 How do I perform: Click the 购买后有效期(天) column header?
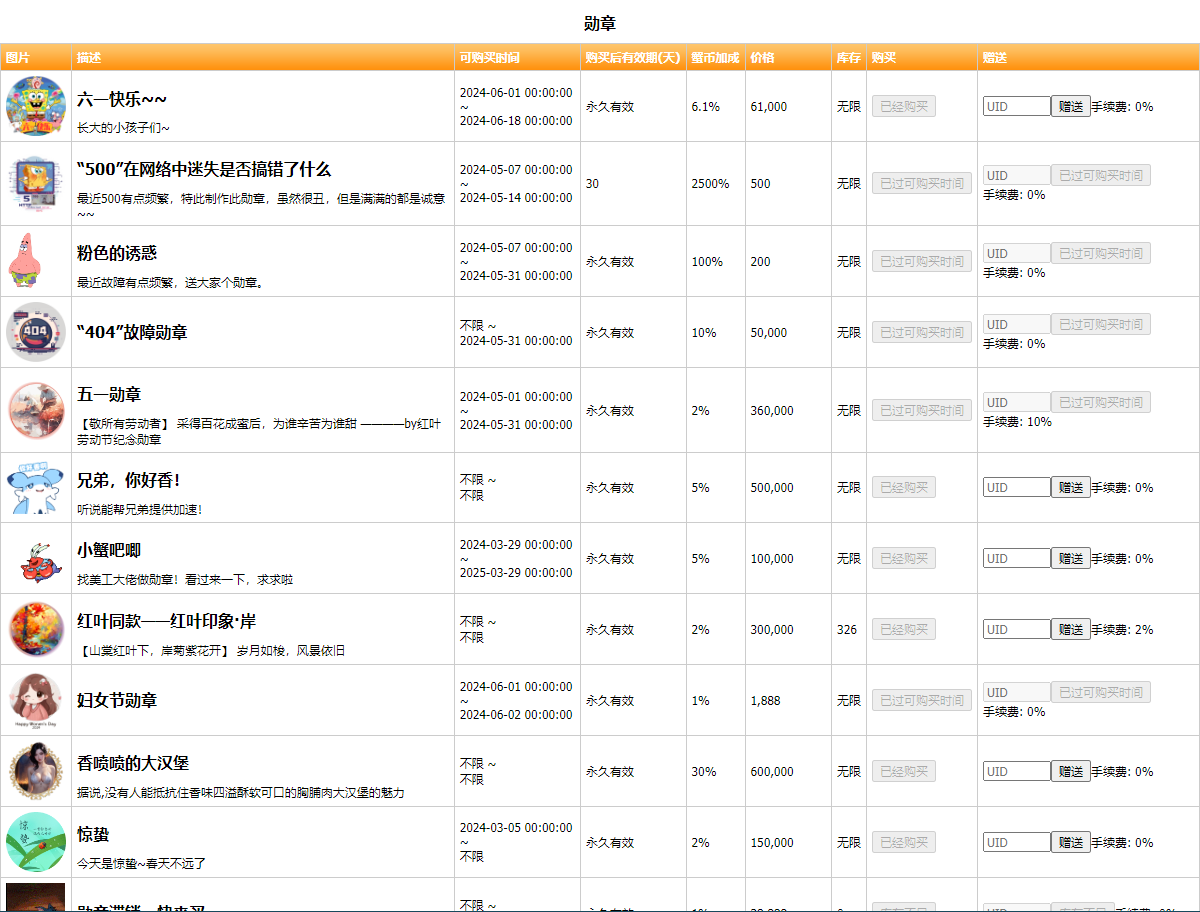pos(633,58)
